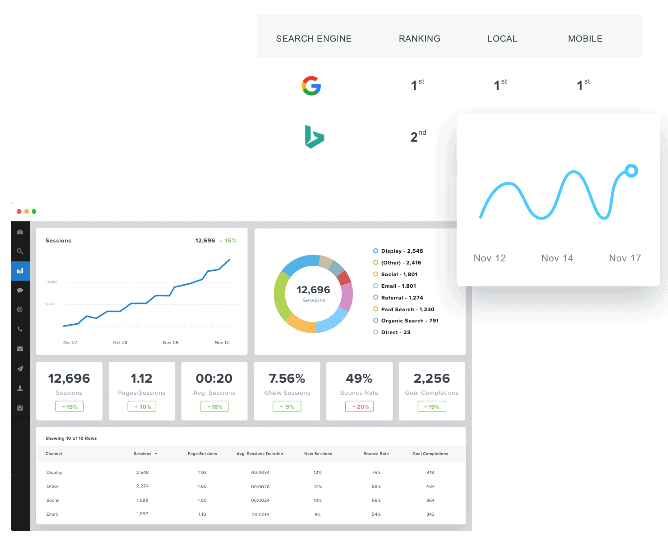This screenshot has height=543, width=668.
Task: Click the green window maximize dot
Action: pyautogui.click(x=34, y=211)
